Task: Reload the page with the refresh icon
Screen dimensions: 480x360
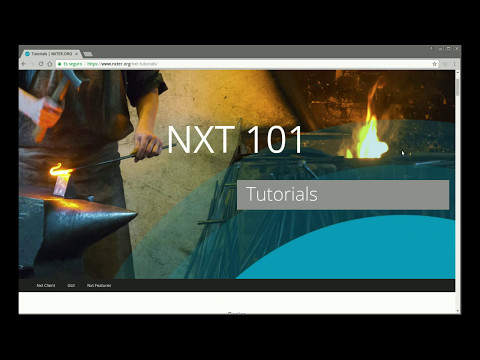Action: (x=41, y=64)
